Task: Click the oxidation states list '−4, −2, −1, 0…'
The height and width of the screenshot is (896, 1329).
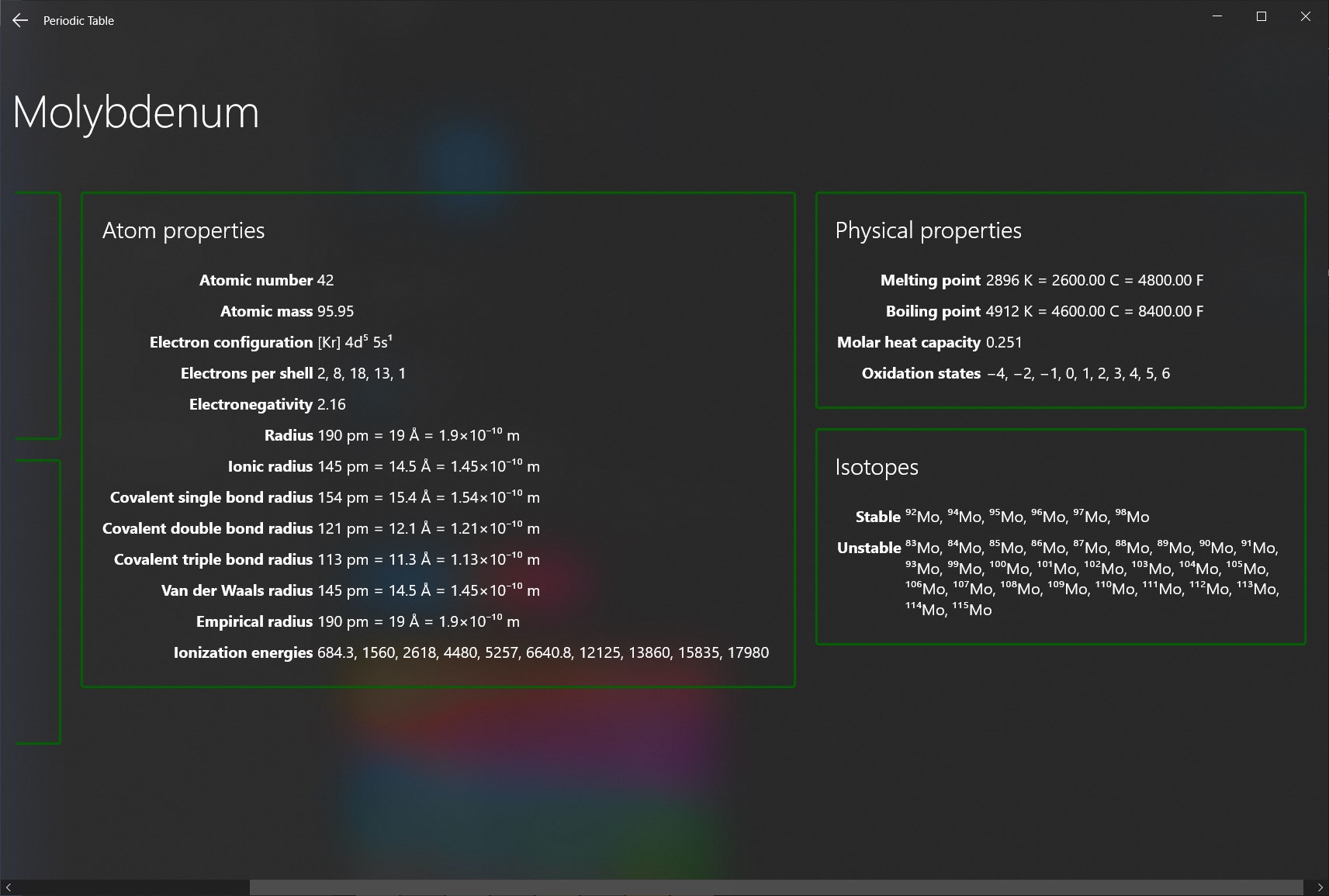Action: [x=1078, y=373]
